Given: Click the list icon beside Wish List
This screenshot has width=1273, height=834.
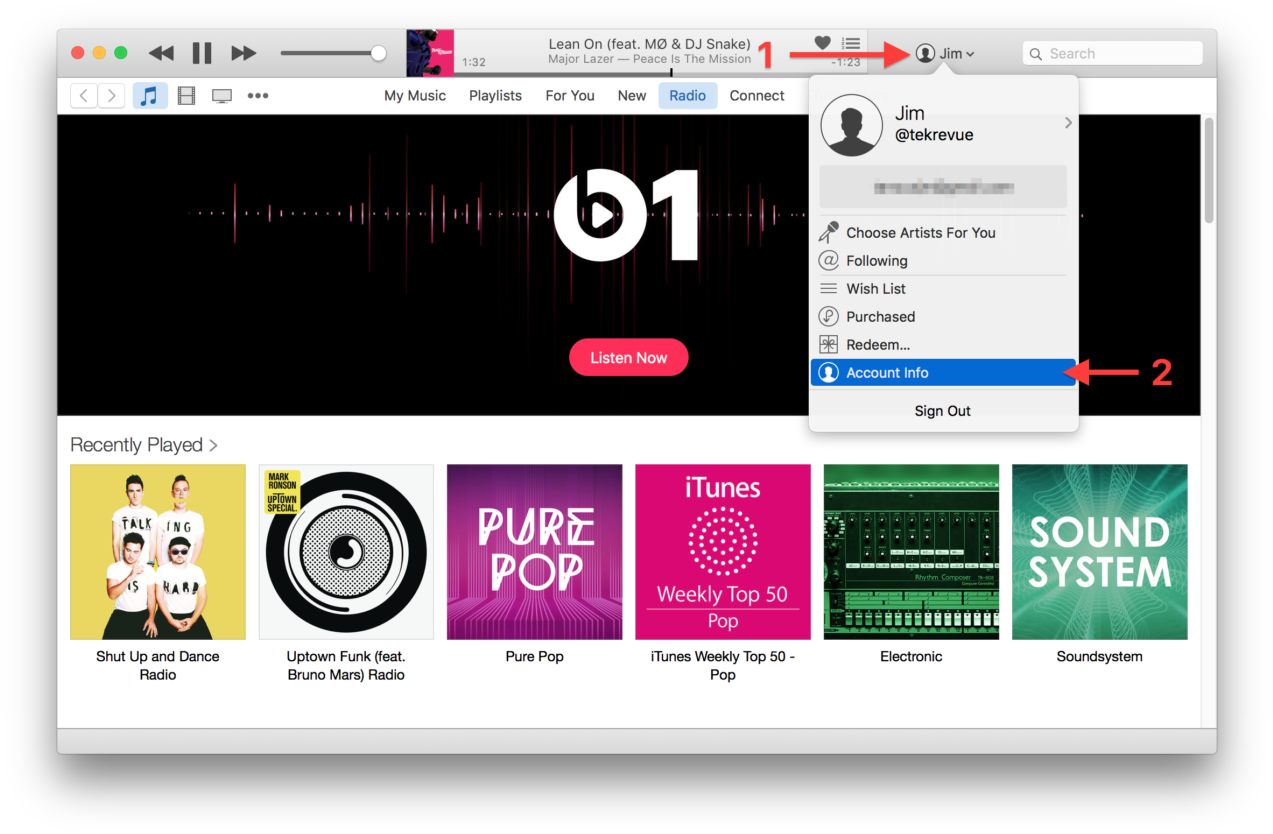Looking at the screenshot, I should coord(828,289).
